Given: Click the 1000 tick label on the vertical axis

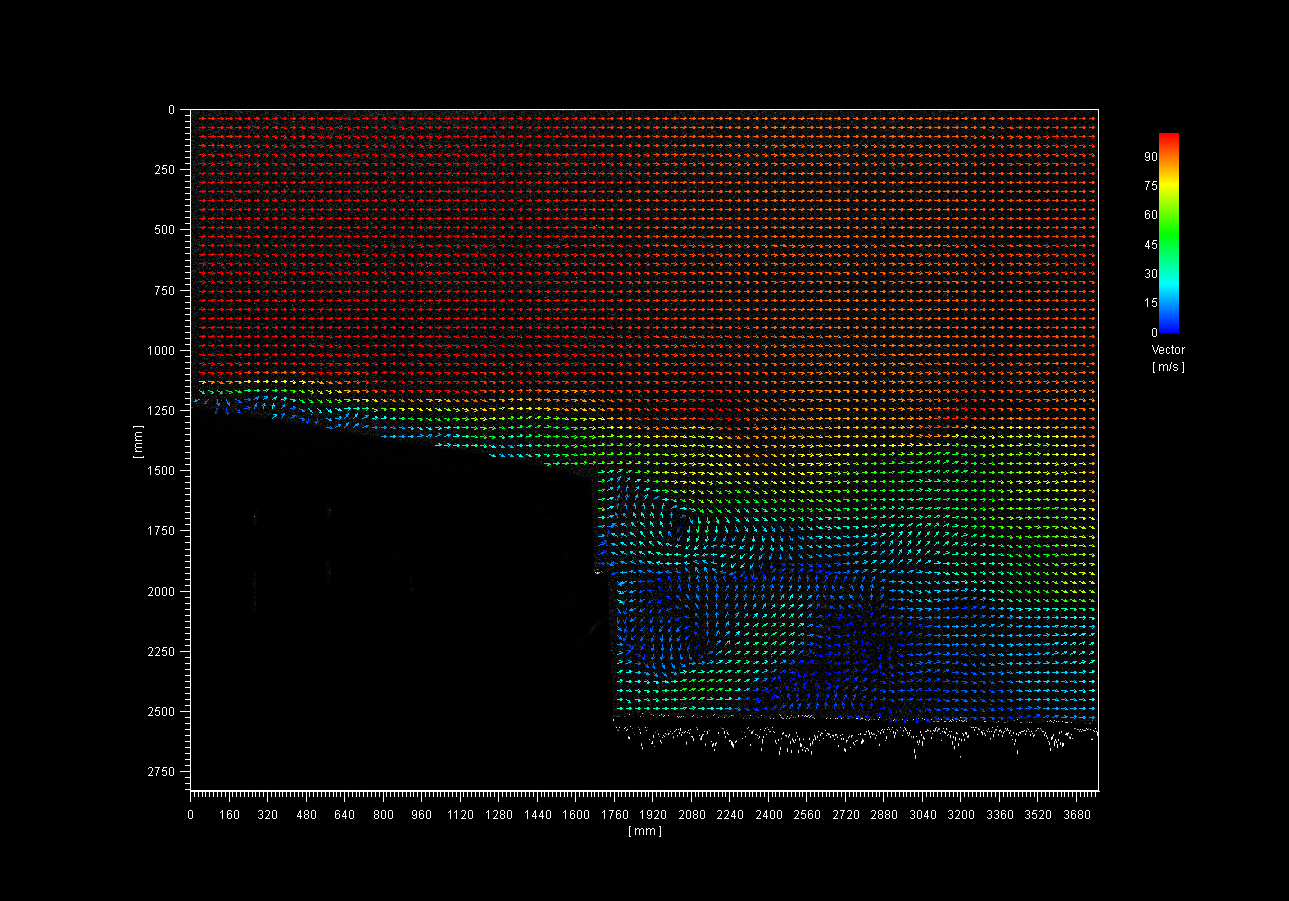Looking at the screenshot, I should tap(162, 350).
